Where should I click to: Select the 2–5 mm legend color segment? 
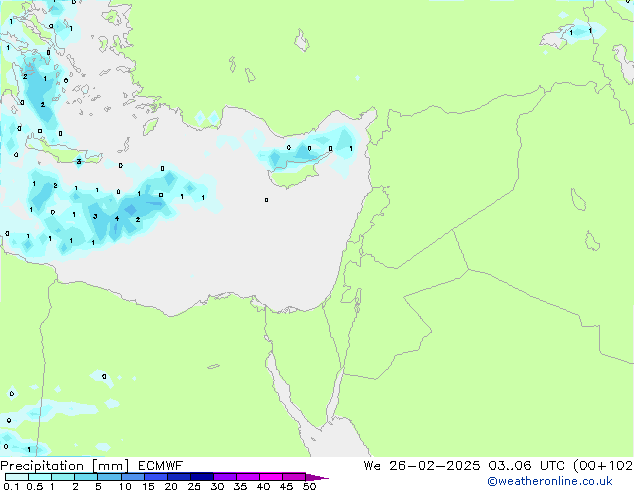tap(86, 477)
